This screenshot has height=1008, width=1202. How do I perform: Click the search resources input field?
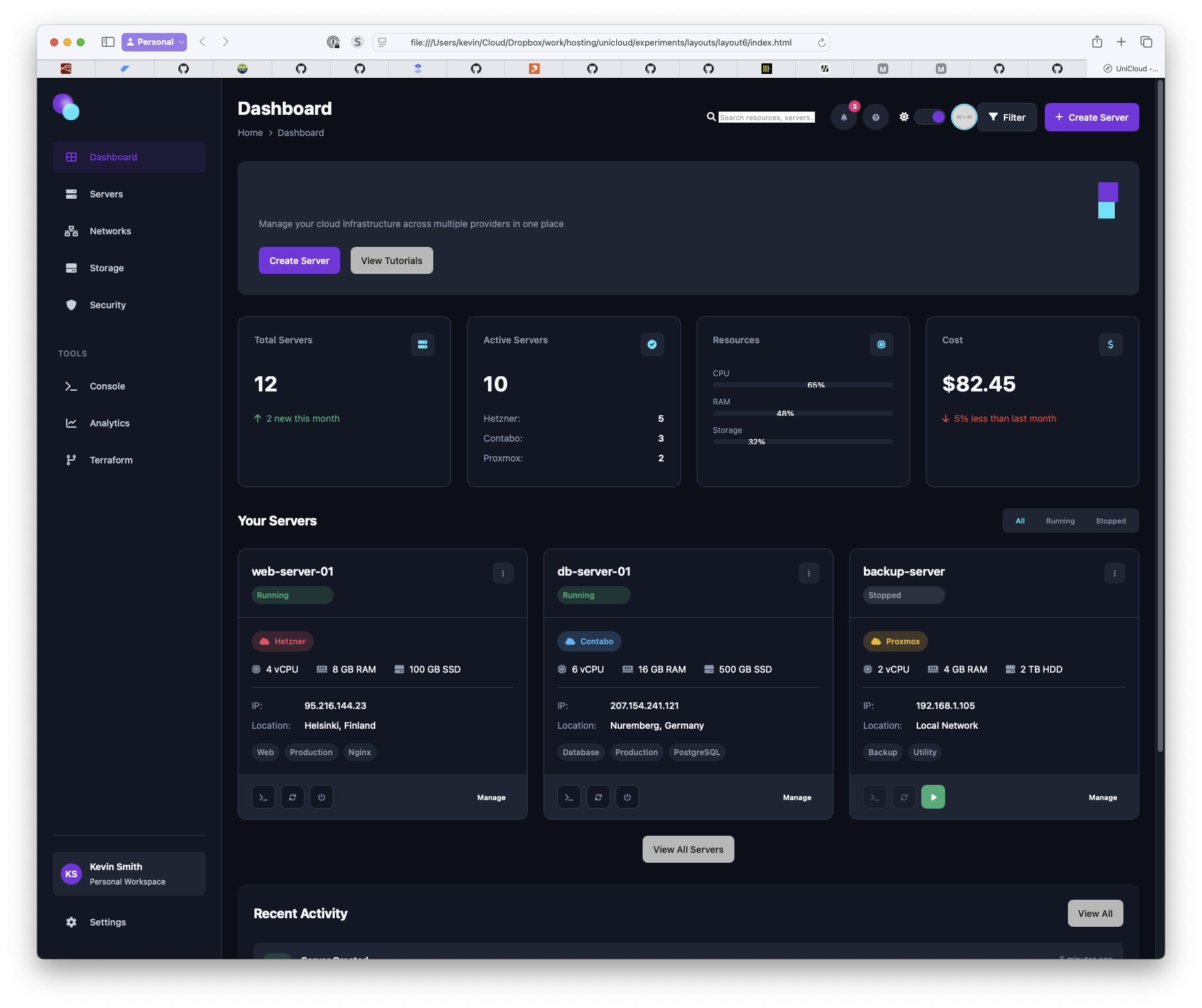(x=766, y=118)
